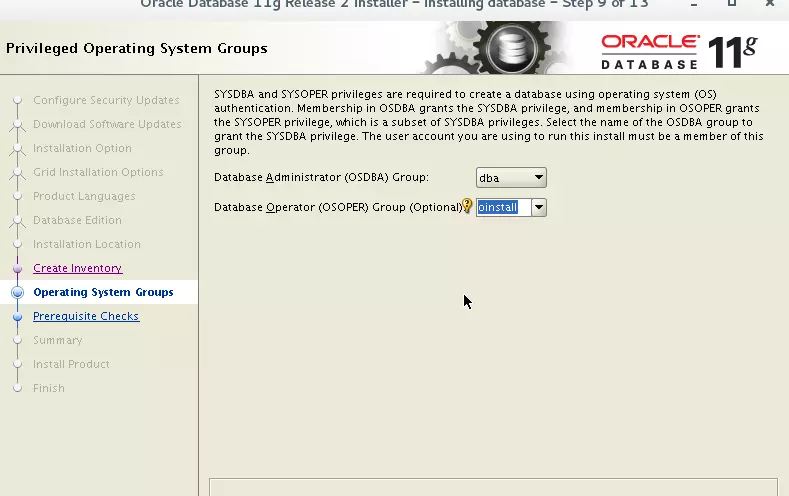This screenshot has height=496, width=789.
Task: Click the Create Inventory step bullet icon
Action: [x=18, y=268]
